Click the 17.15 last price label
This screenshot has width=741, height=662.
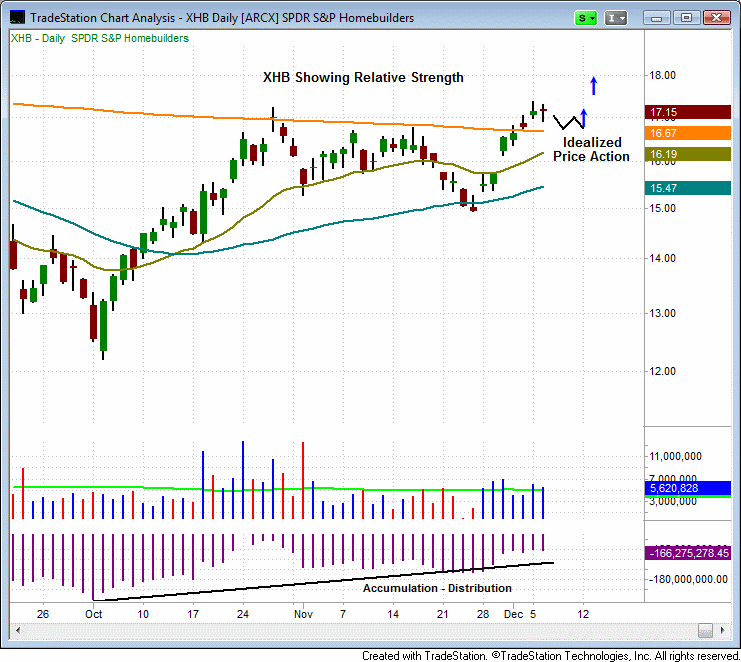coord(688,112)
